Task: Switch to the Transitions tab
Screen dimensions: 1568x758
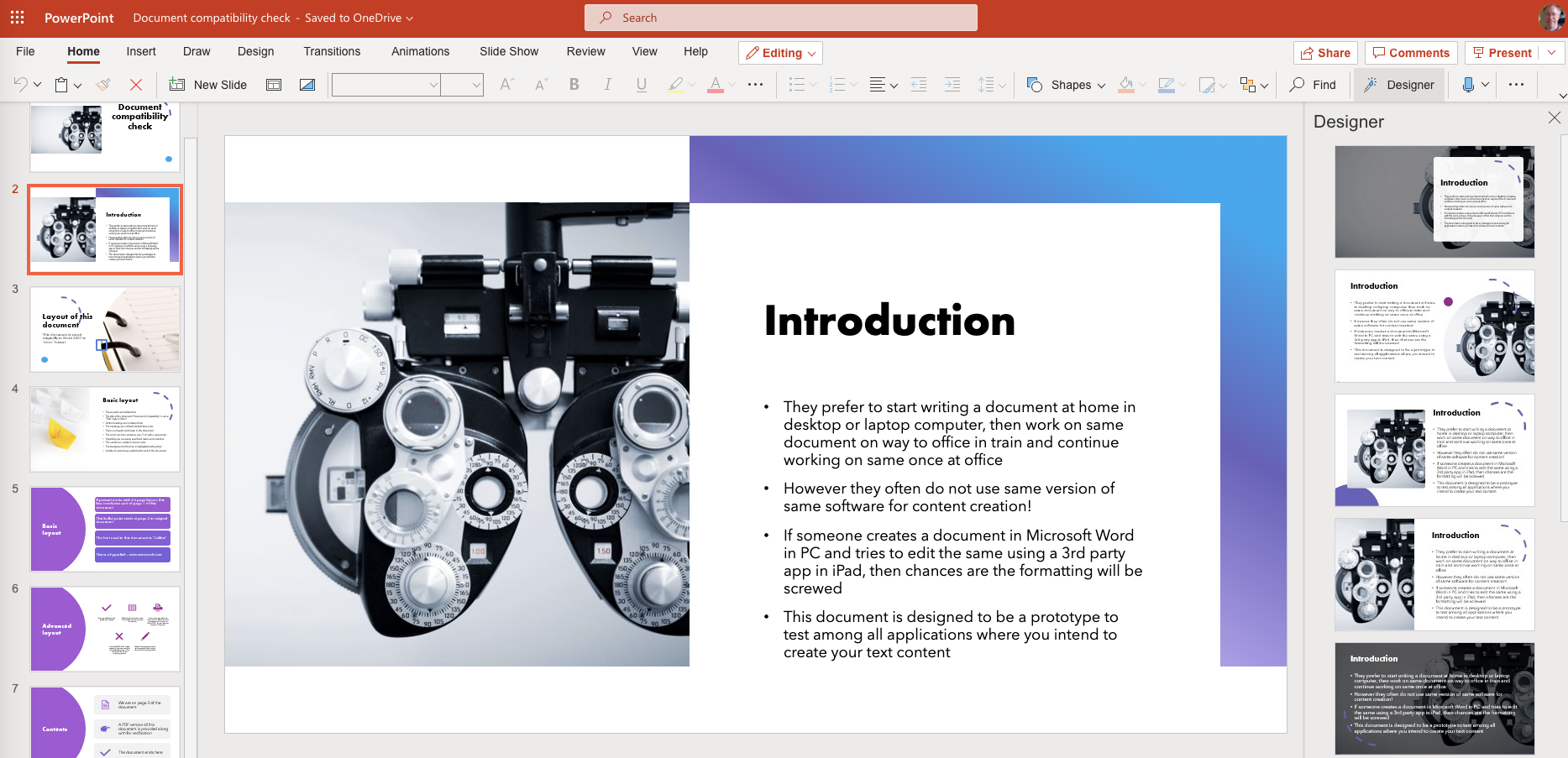Action: click(x=332, y=51)
